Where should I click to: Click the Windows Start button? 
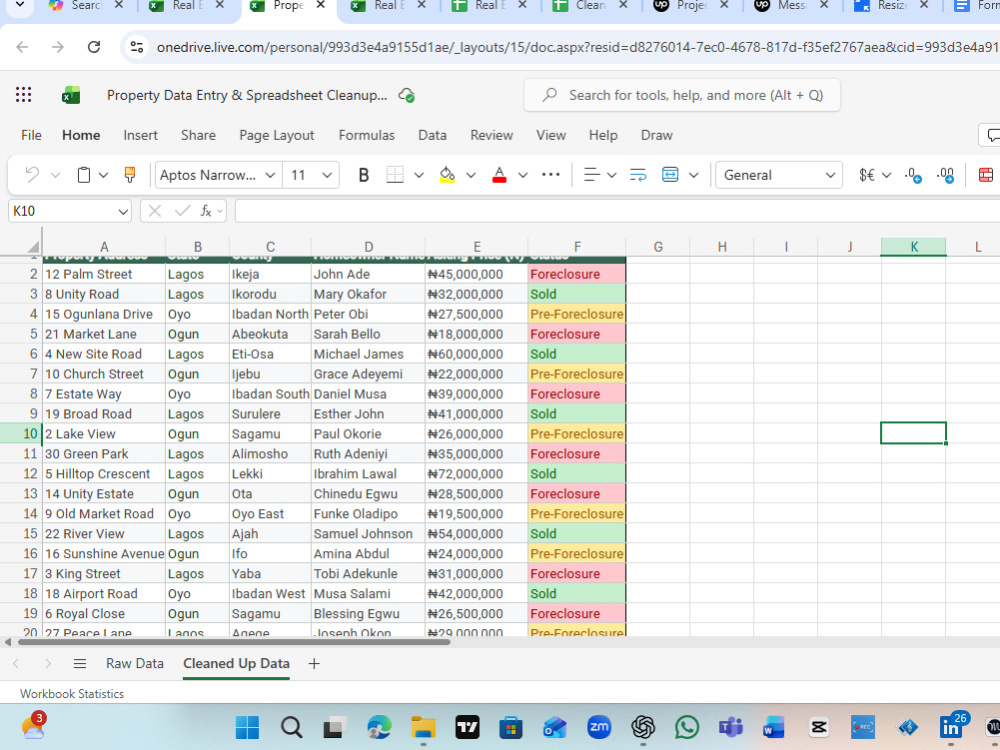coord(247,727)
